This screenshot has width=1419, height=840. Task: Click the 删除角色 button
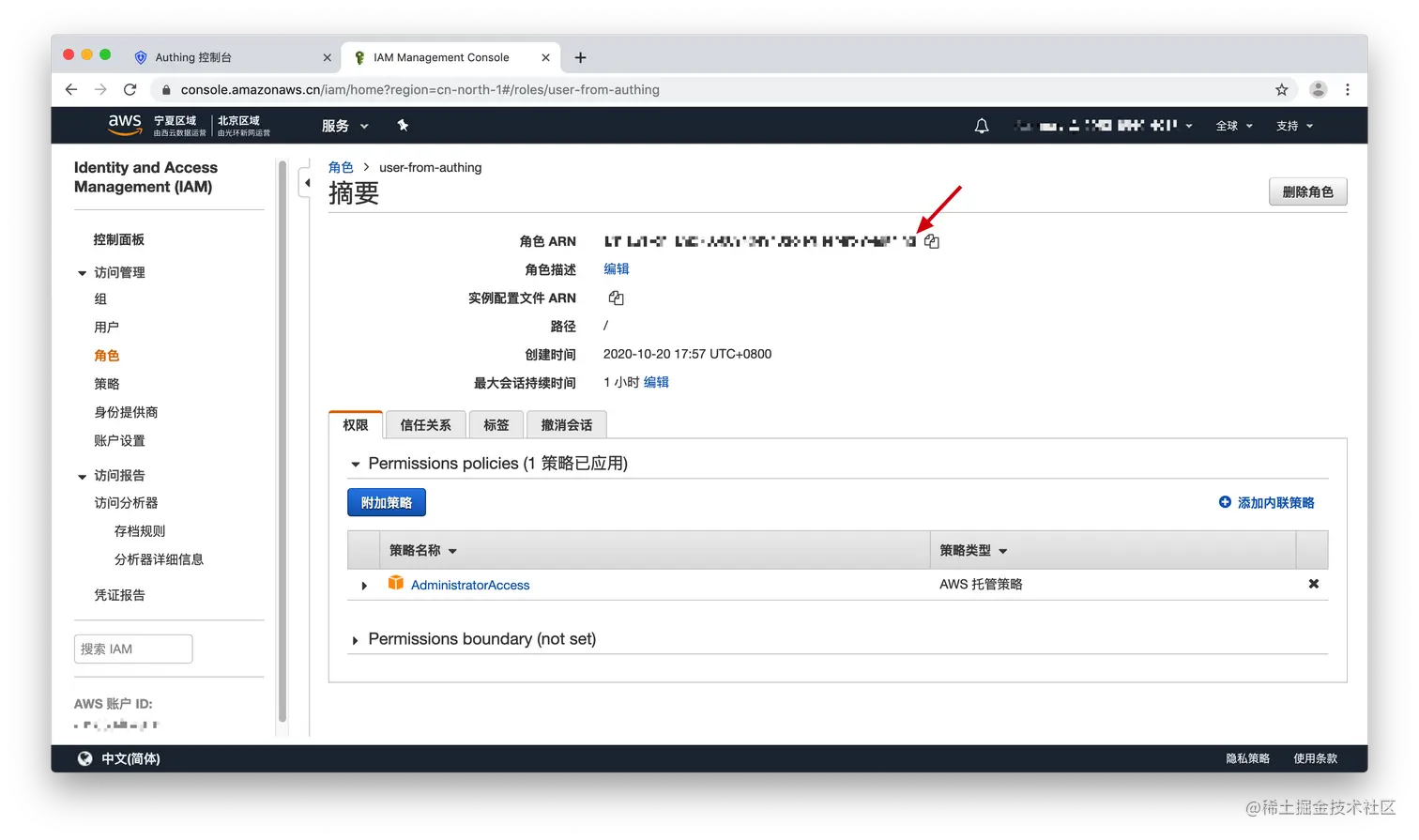point(1308,191)
